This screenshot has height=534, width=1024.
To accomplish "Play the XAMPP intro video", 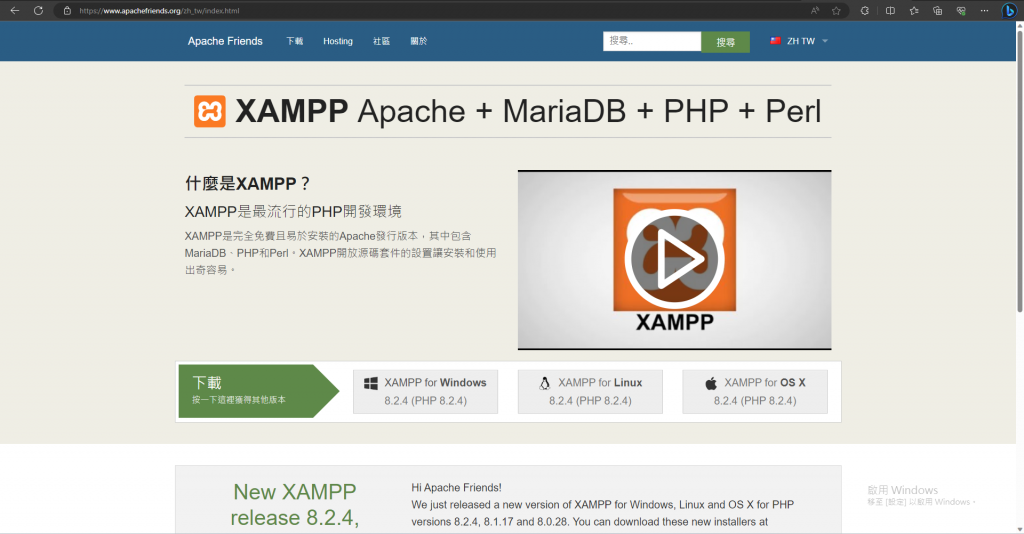I will click(x=675, y=259).
